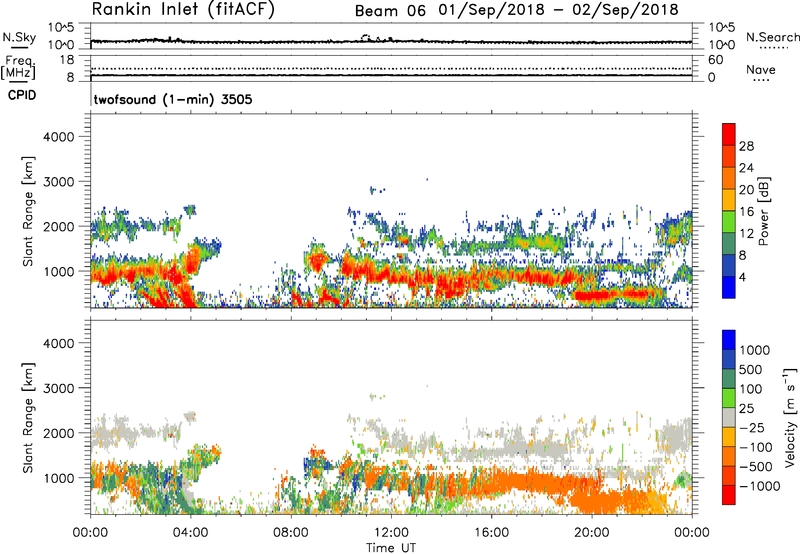Click the "-500" value on Velocity color bar
800x554 pixels.
pos(757,467)
